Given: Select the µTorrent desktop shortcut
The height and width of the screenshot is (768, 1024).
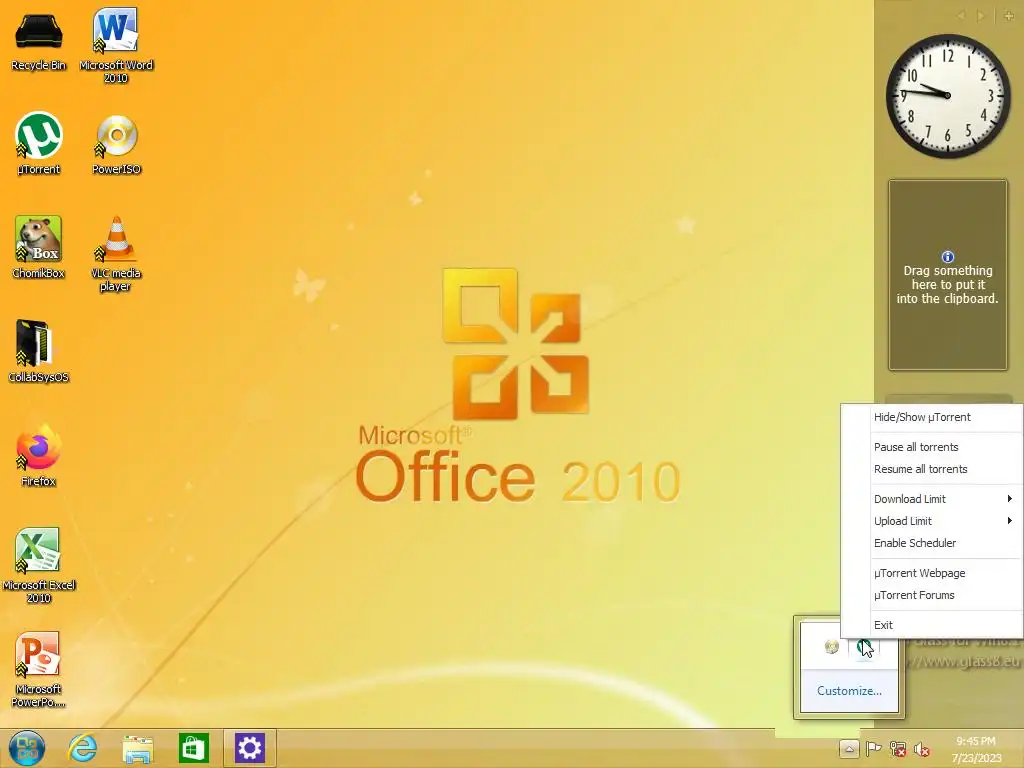Looking at the screenshot, I should pyautogui.click(x=39, y=144).
